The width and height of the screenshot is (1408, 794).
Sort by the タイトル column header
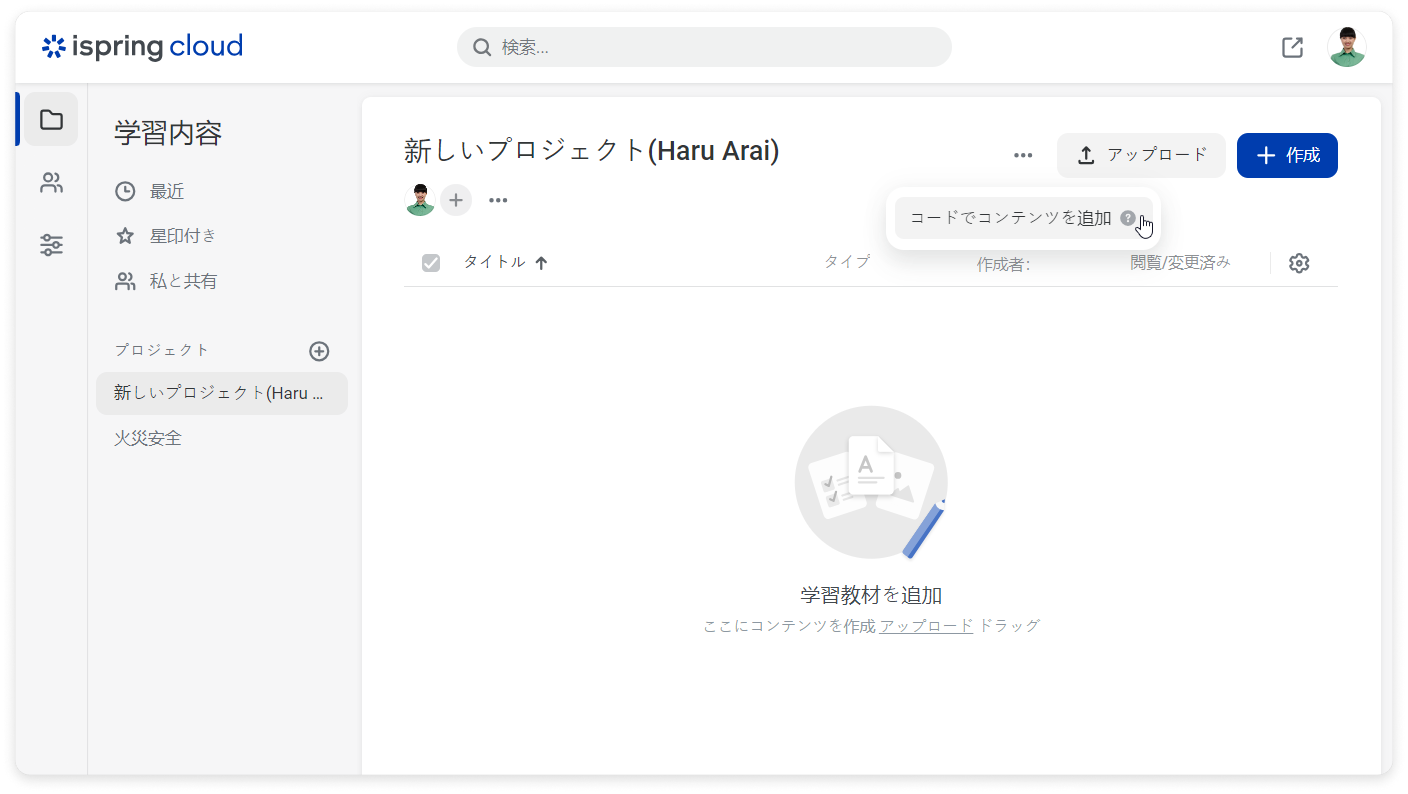point(494,262)
